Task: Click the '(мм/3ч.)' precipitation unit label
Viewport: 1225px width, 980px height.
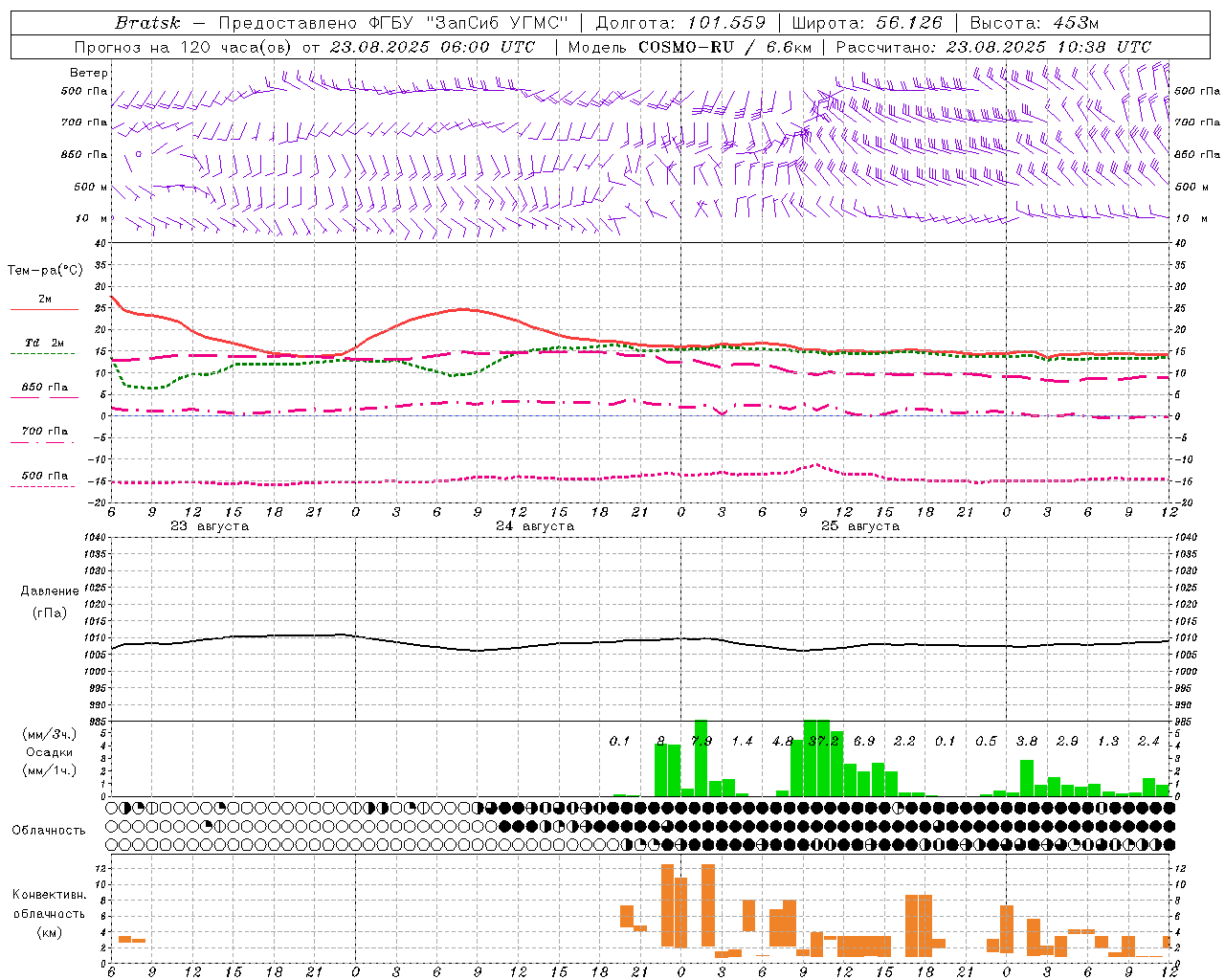Action: pyautogui.click(x=50, y=734)
